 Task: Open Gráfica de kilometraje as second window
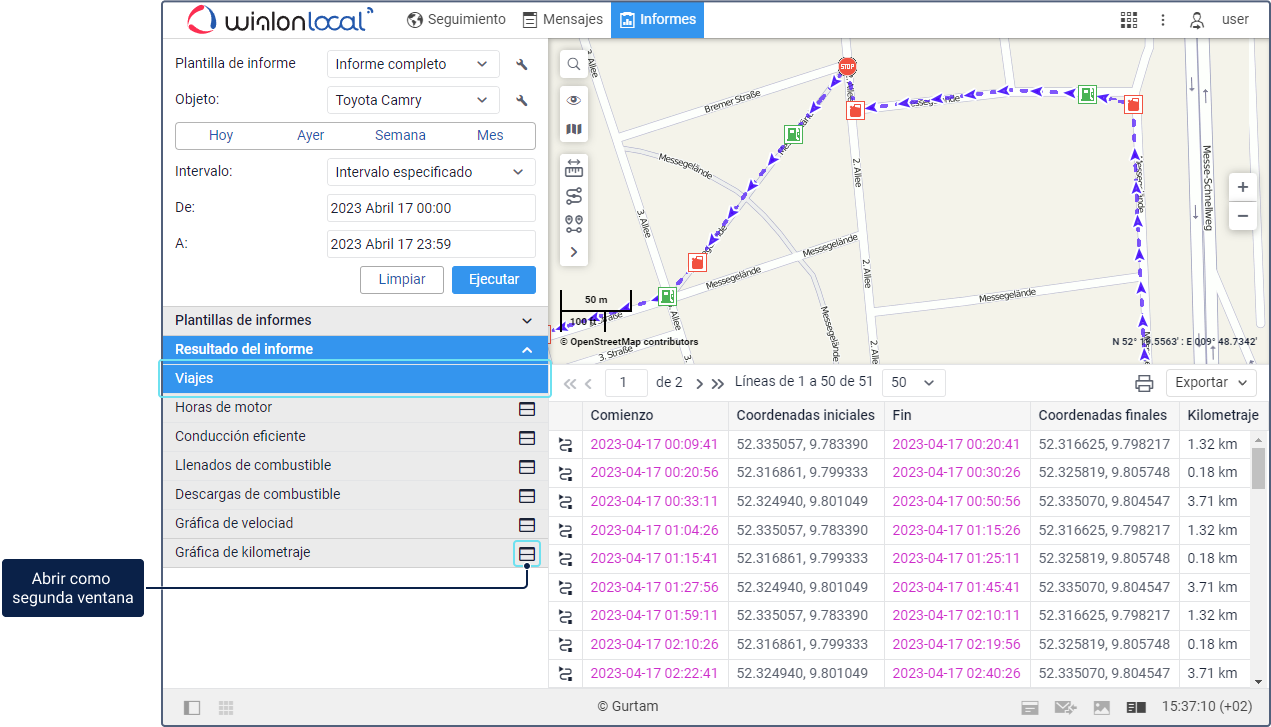[x=527, y=553]
